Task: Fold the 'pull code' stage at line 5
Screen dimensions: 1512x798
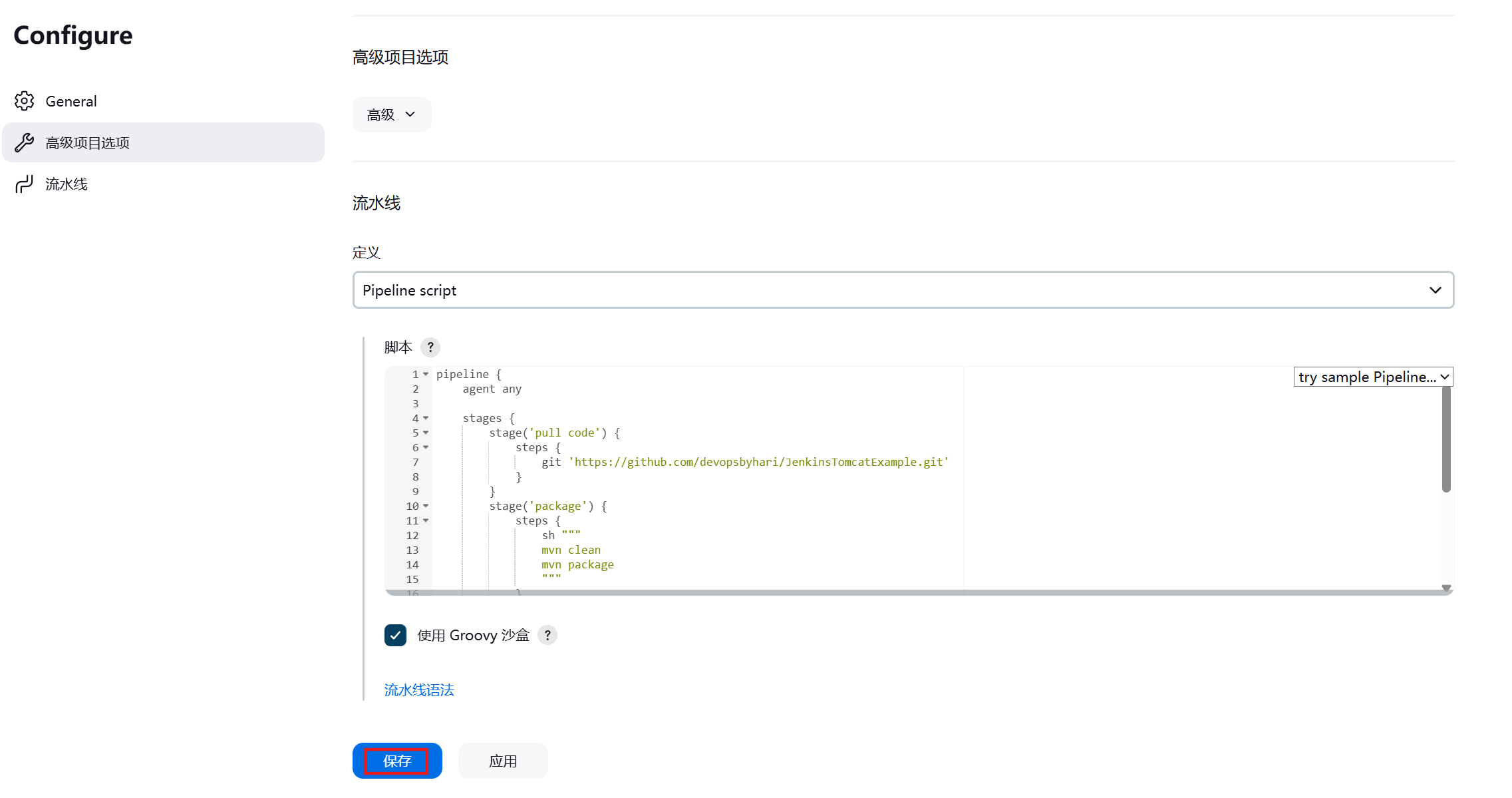Action: [x=426, y=433]
